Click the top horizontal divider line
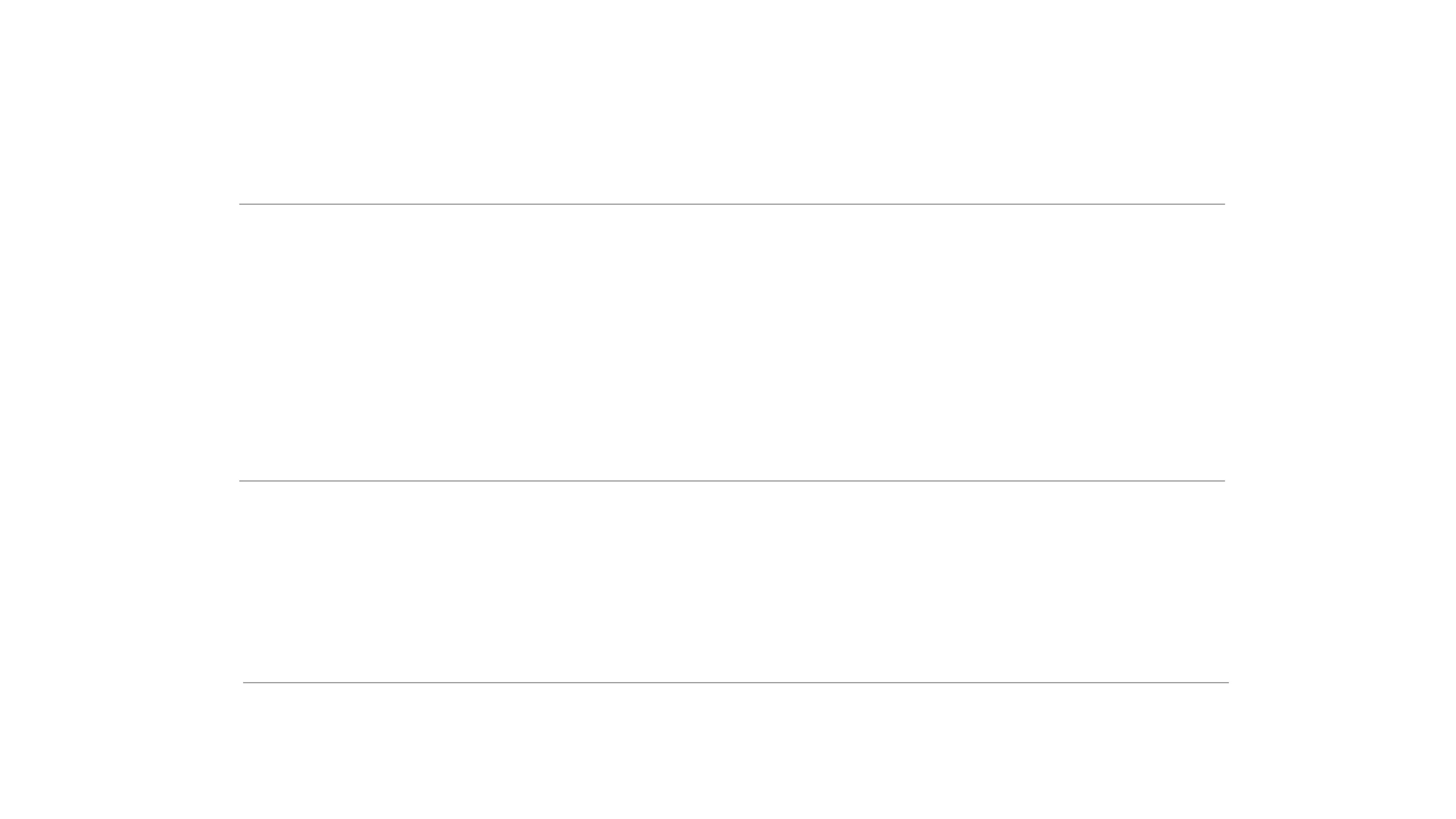This screenshot has height=819, width=1456. tap(731, 204)
